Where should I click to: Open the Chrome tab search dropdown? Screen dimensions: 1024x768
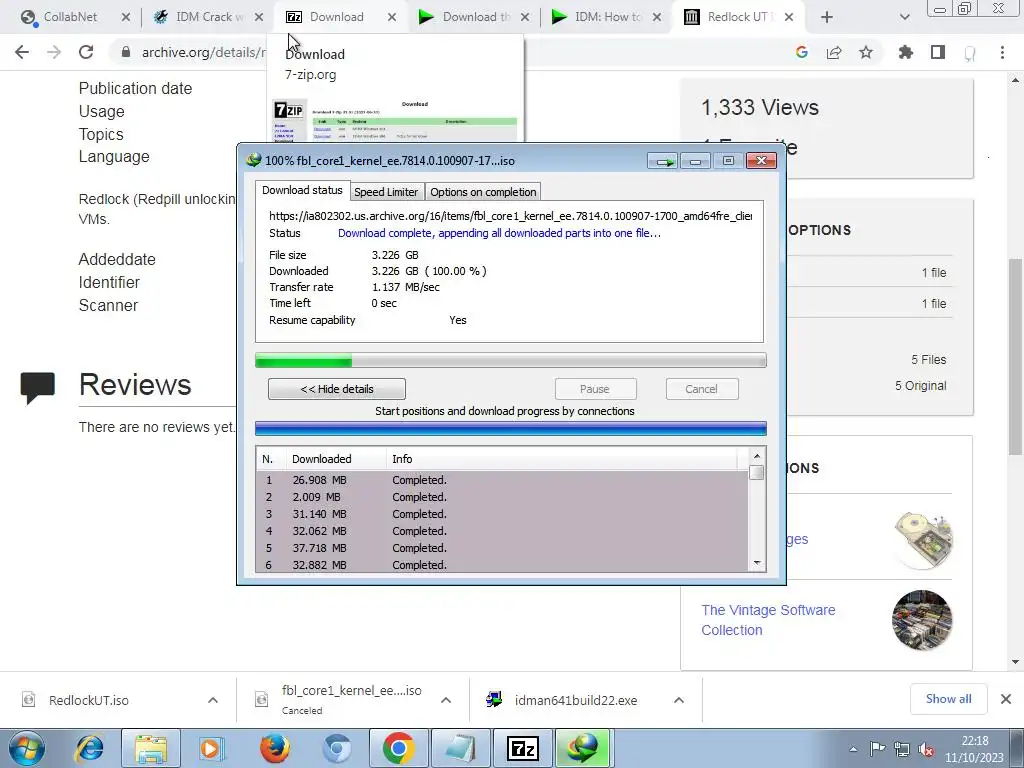pos(904,18)
